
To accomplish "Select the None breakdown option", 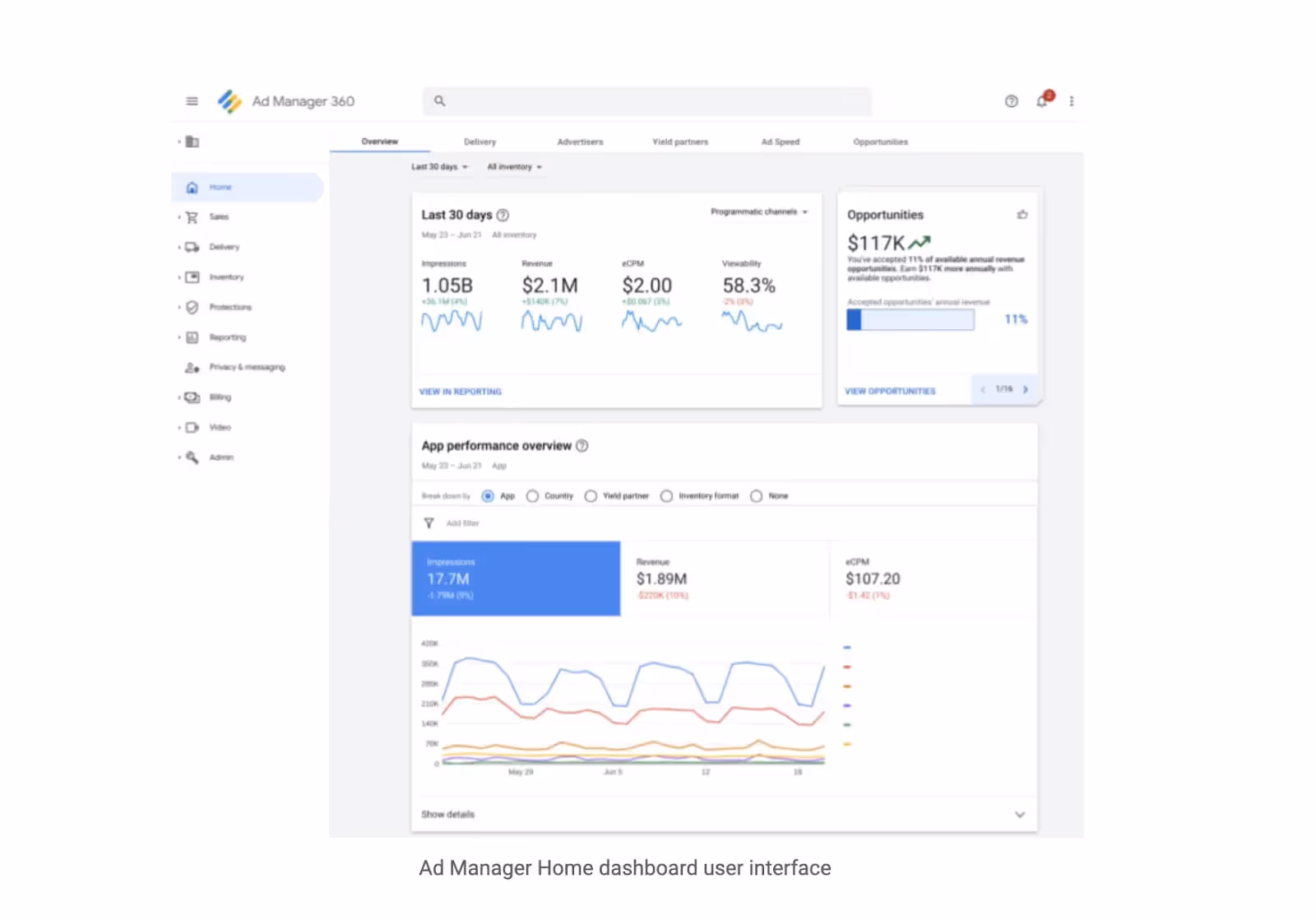I will (x=756, y=495).
